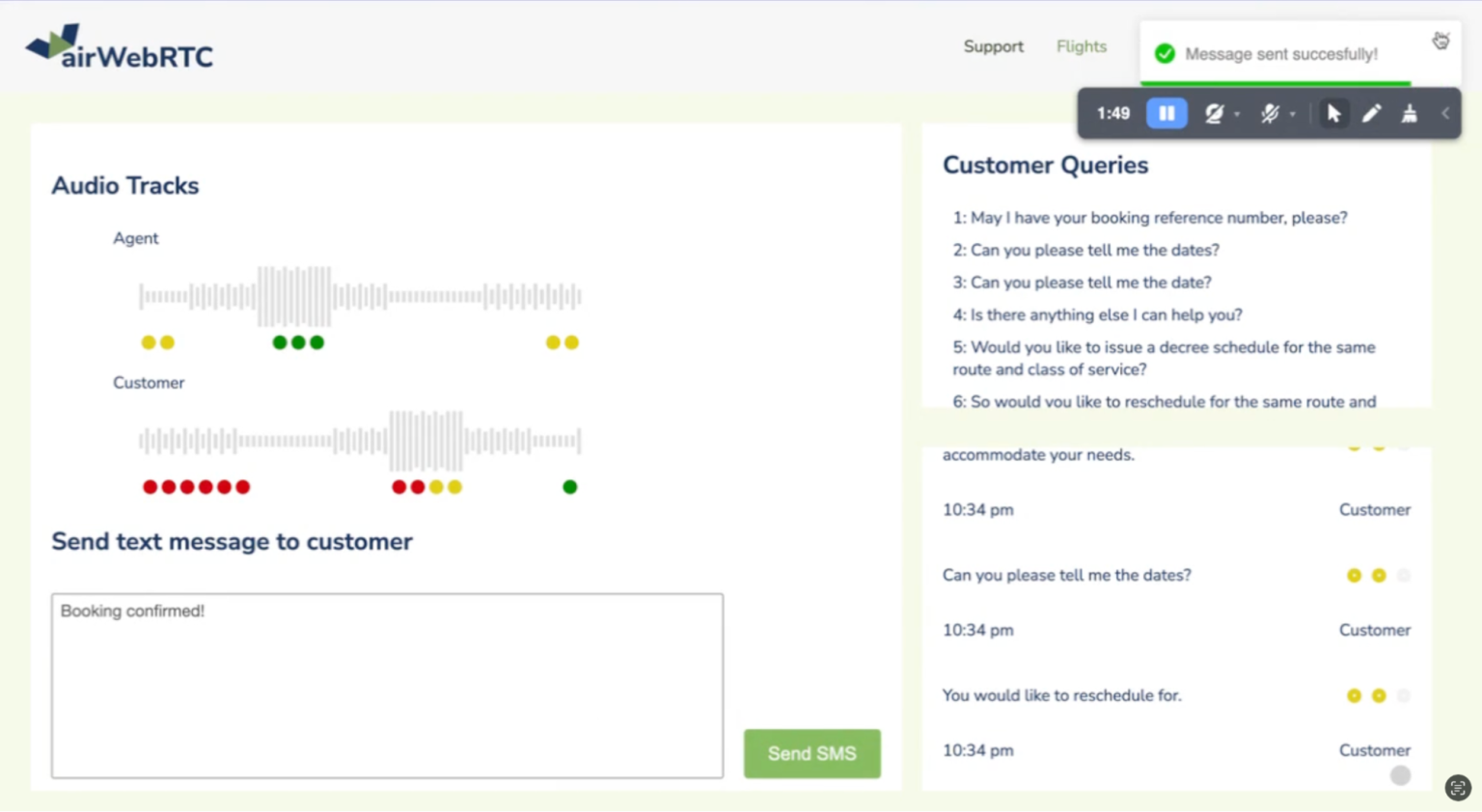The height and width of the screenshot is (812, 1482).
Task: Select the mouse pointer tool
Action: [x=1333, y=114]
